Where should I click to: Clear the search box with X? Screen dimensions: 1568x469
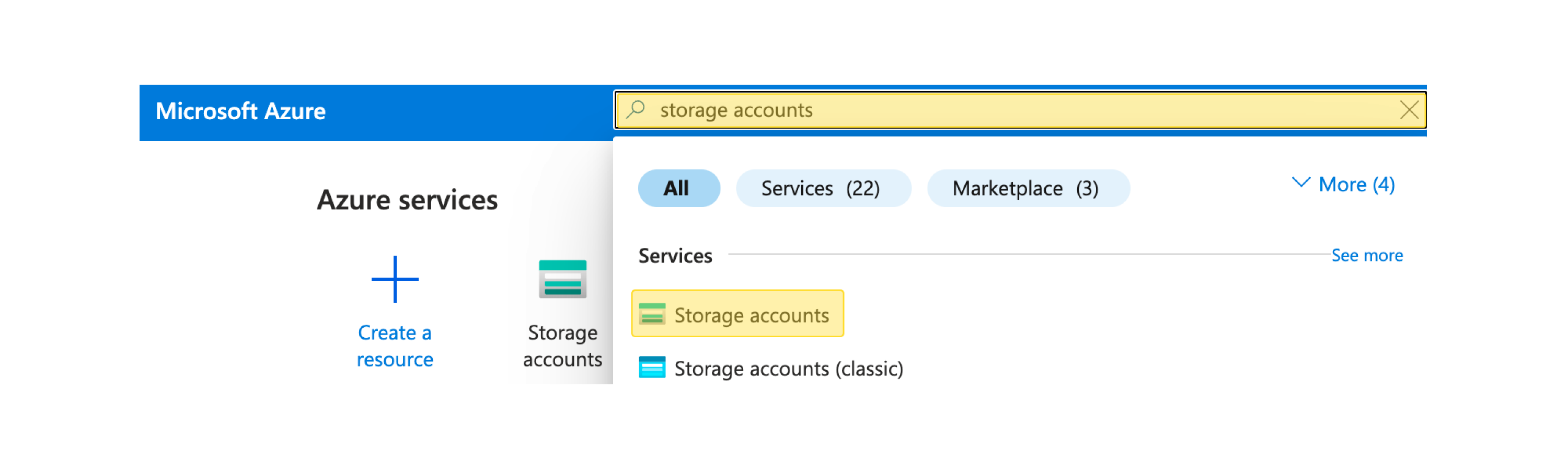tap(1409, 110)
